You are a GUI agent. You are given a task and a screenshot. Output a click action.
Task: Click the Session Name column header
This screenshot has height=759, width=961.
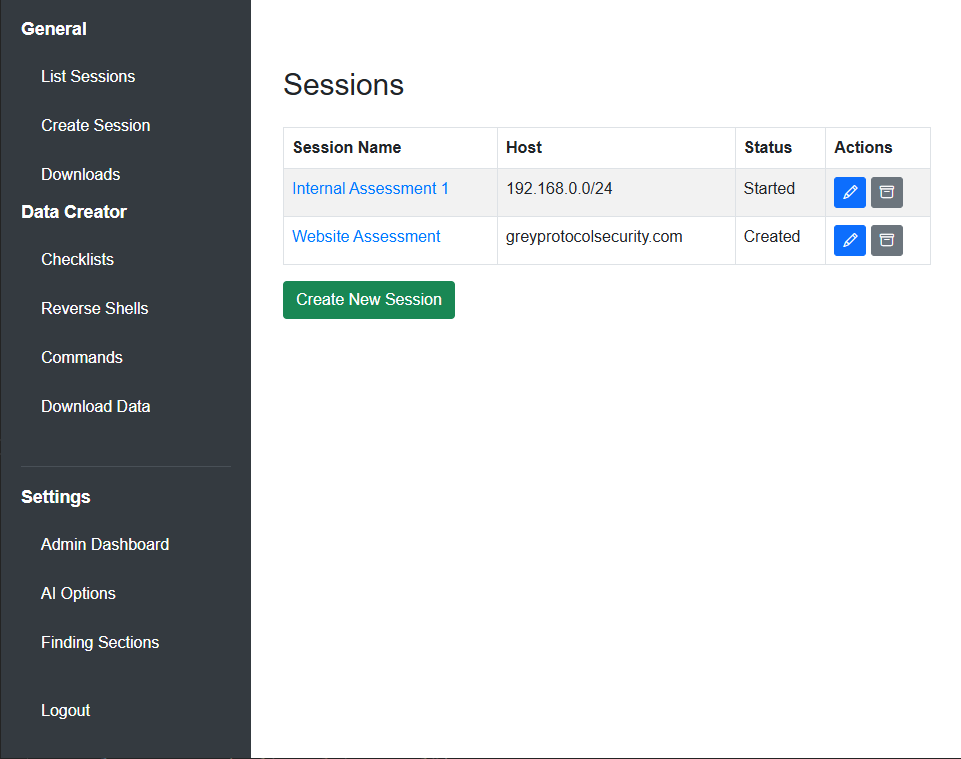(x=347, y=147)
